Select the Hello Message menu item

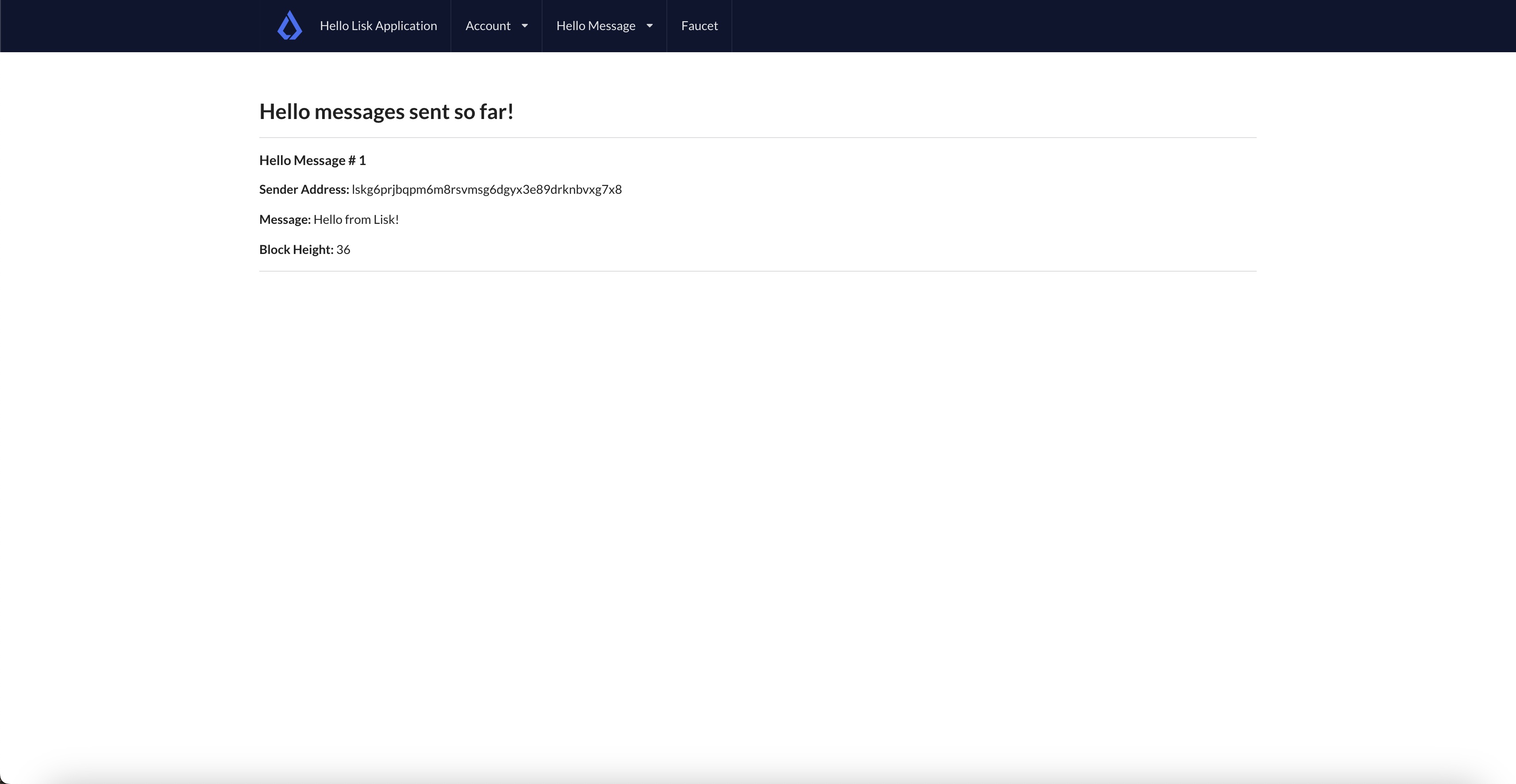click(x=596, y=25)
